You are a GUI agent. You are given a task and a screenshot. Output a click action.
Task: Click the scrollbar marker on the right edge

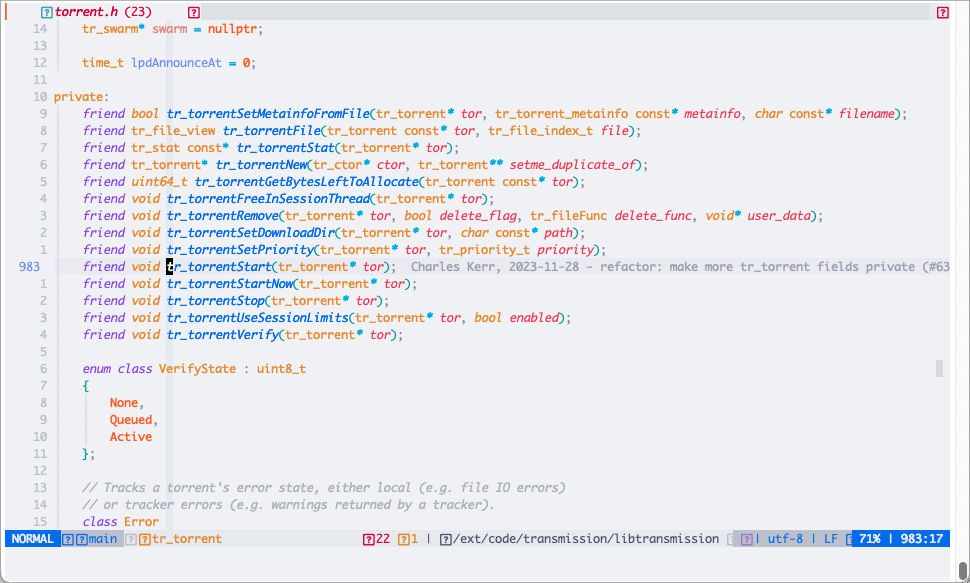point(939,369)
